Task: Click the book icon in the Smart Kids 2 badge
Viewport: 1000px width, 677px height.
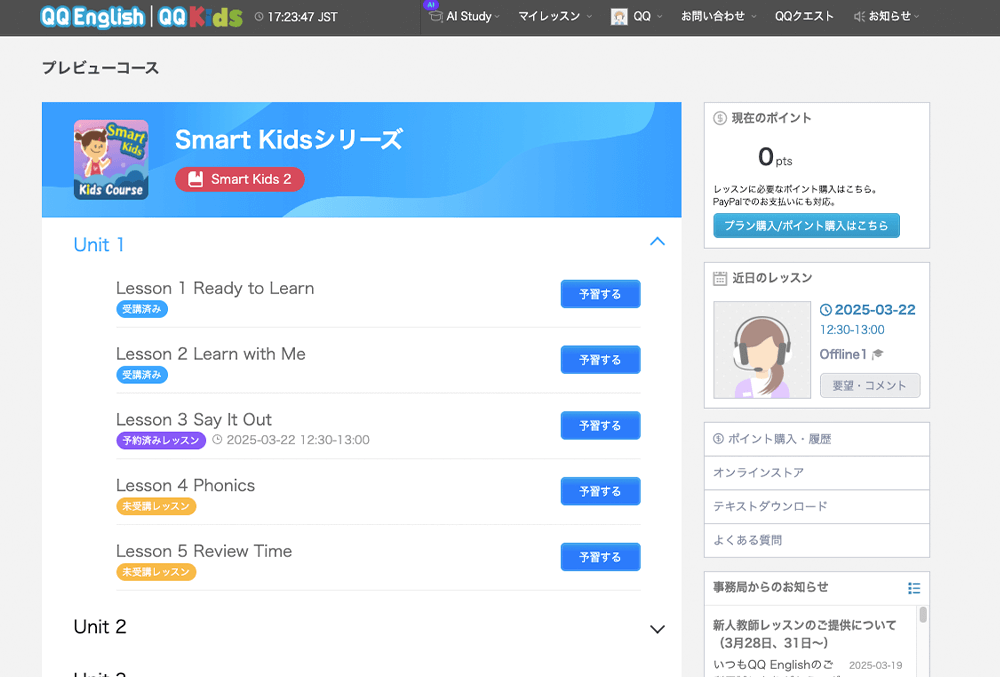Action: [195, 179]
